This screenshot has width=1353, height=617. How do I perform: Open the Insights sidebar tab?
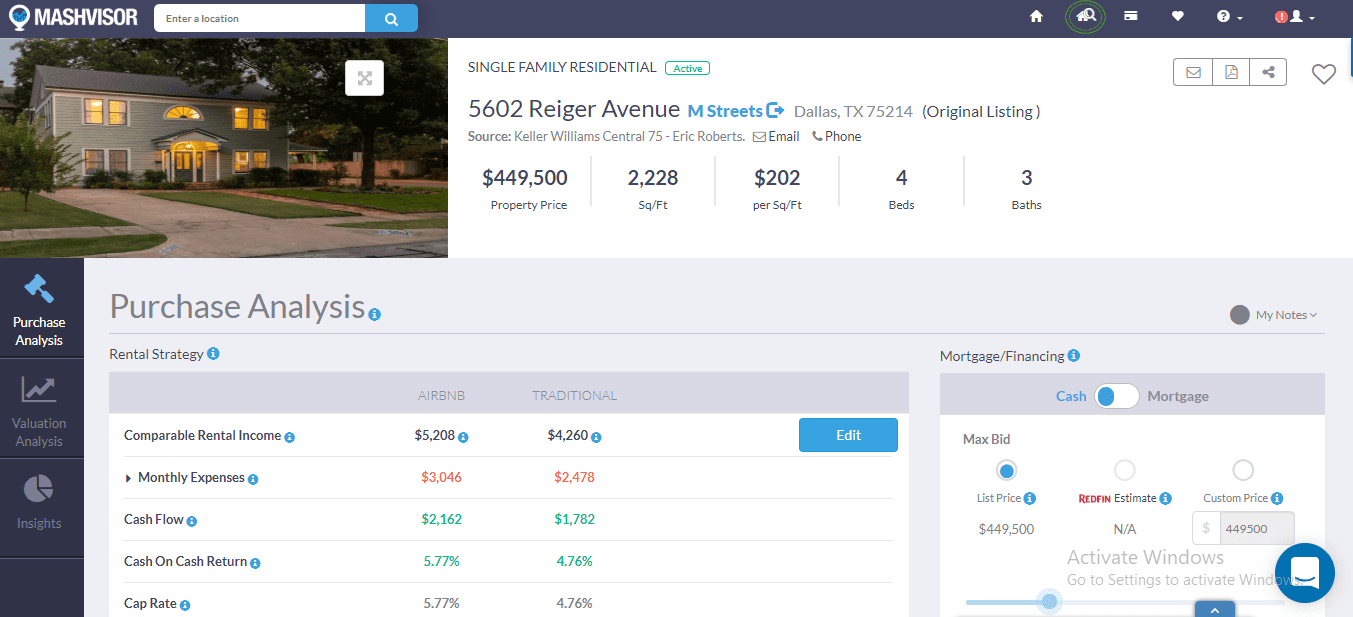[x=40, y=503]
